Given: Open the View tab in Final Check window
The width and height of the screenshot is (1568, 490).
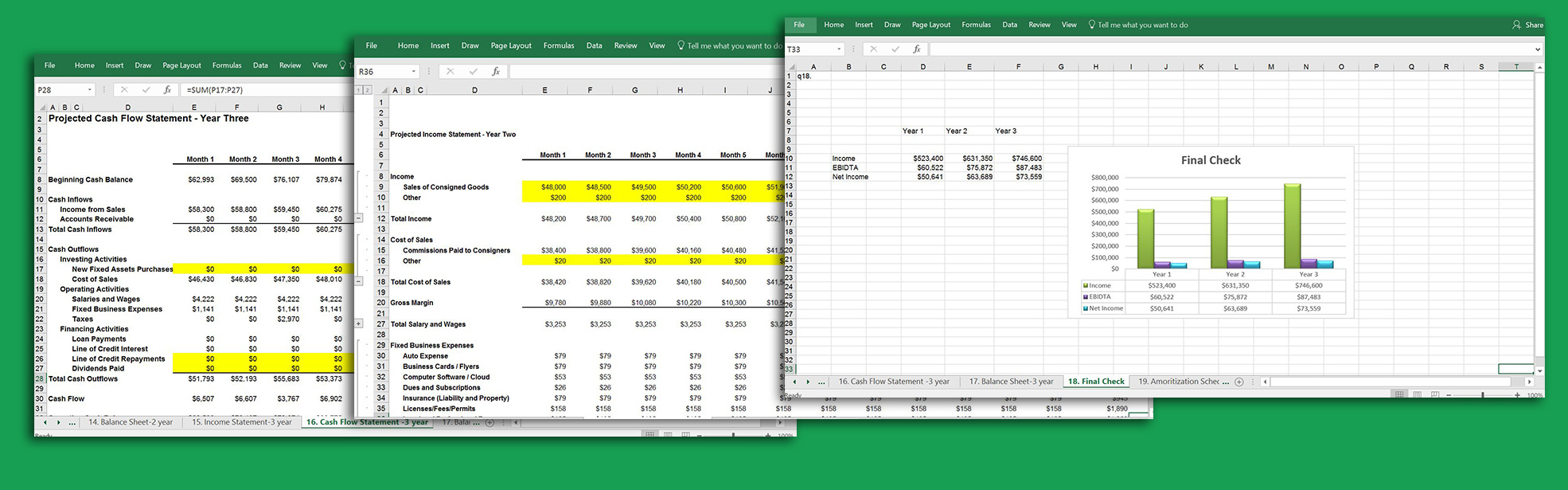Looking at the screenshot, I should pos(1069,25).
